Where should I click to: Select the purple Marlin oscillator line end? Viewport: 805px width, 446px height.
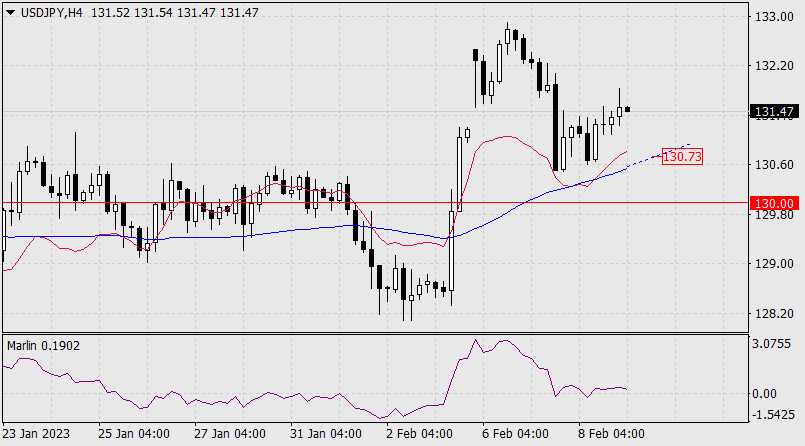626,389
